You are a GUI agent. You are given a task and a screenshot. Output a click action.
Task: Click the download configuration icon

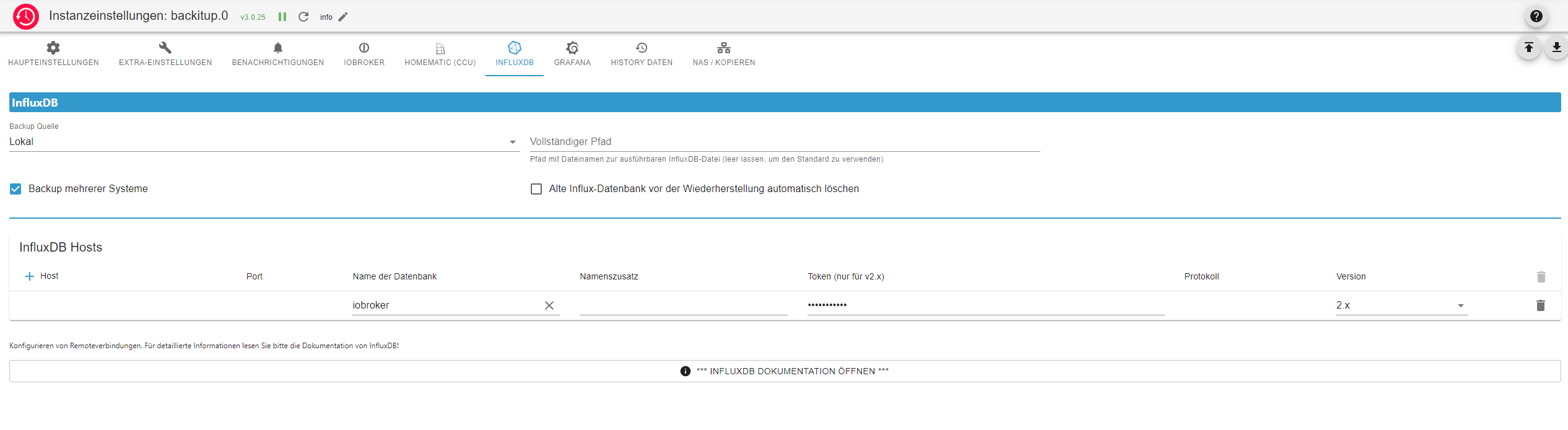(x=1556, y=48)
